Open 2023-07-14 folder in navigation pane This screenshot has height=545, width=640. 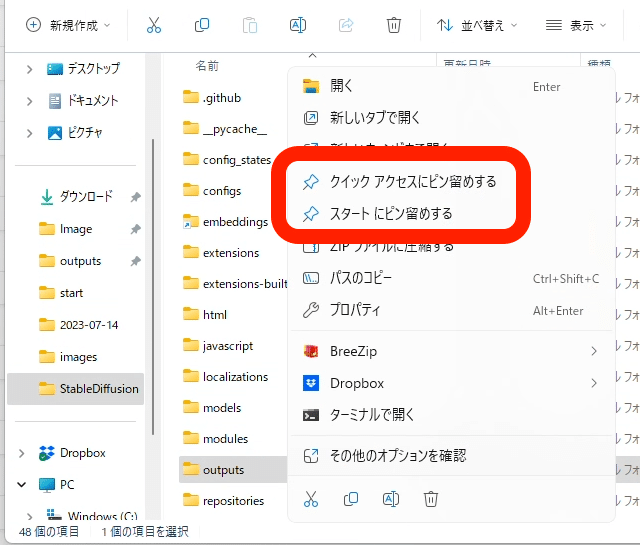(x=78, y=325)
